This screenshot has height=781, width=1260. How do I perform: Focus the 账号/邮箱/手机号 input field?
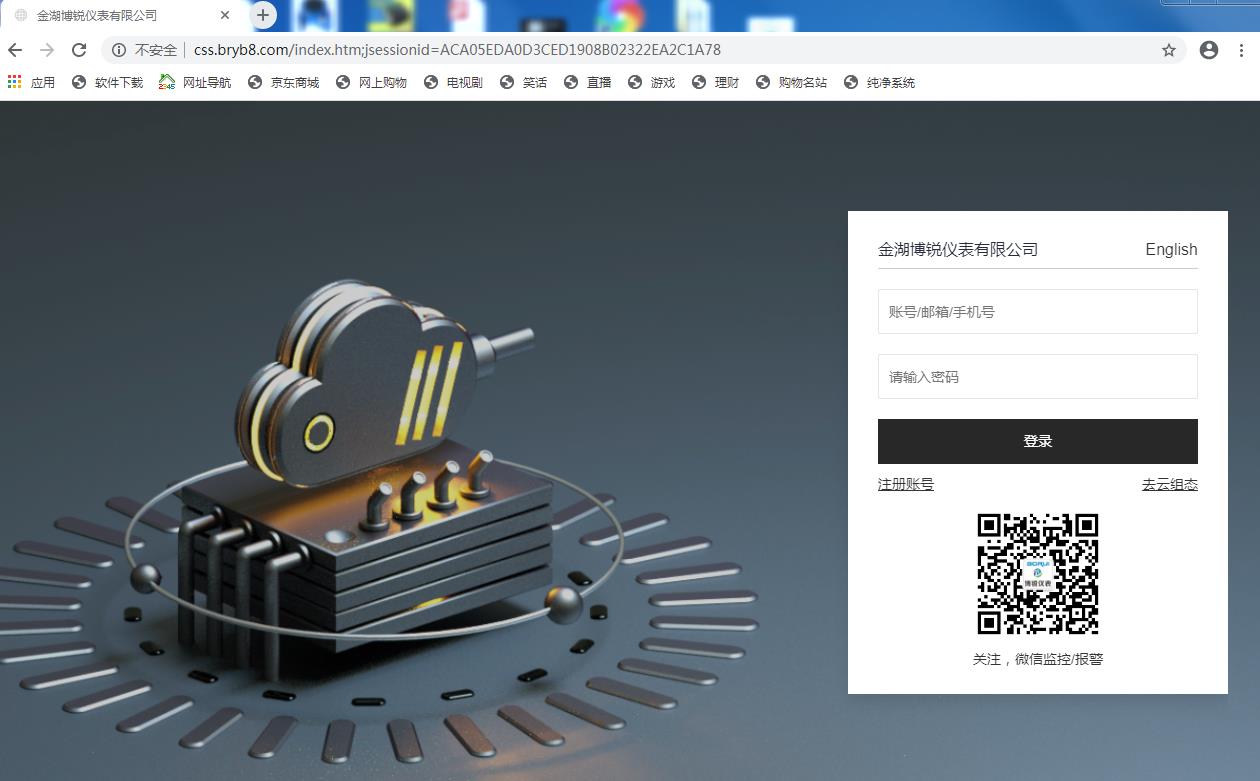tap(1037, 312)
